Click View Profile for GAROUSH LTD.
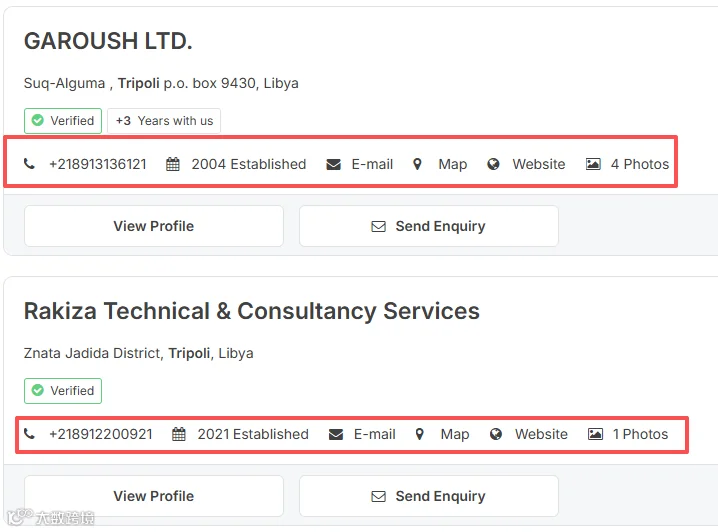The image size is (718, 532). click(x=154, y=226)
